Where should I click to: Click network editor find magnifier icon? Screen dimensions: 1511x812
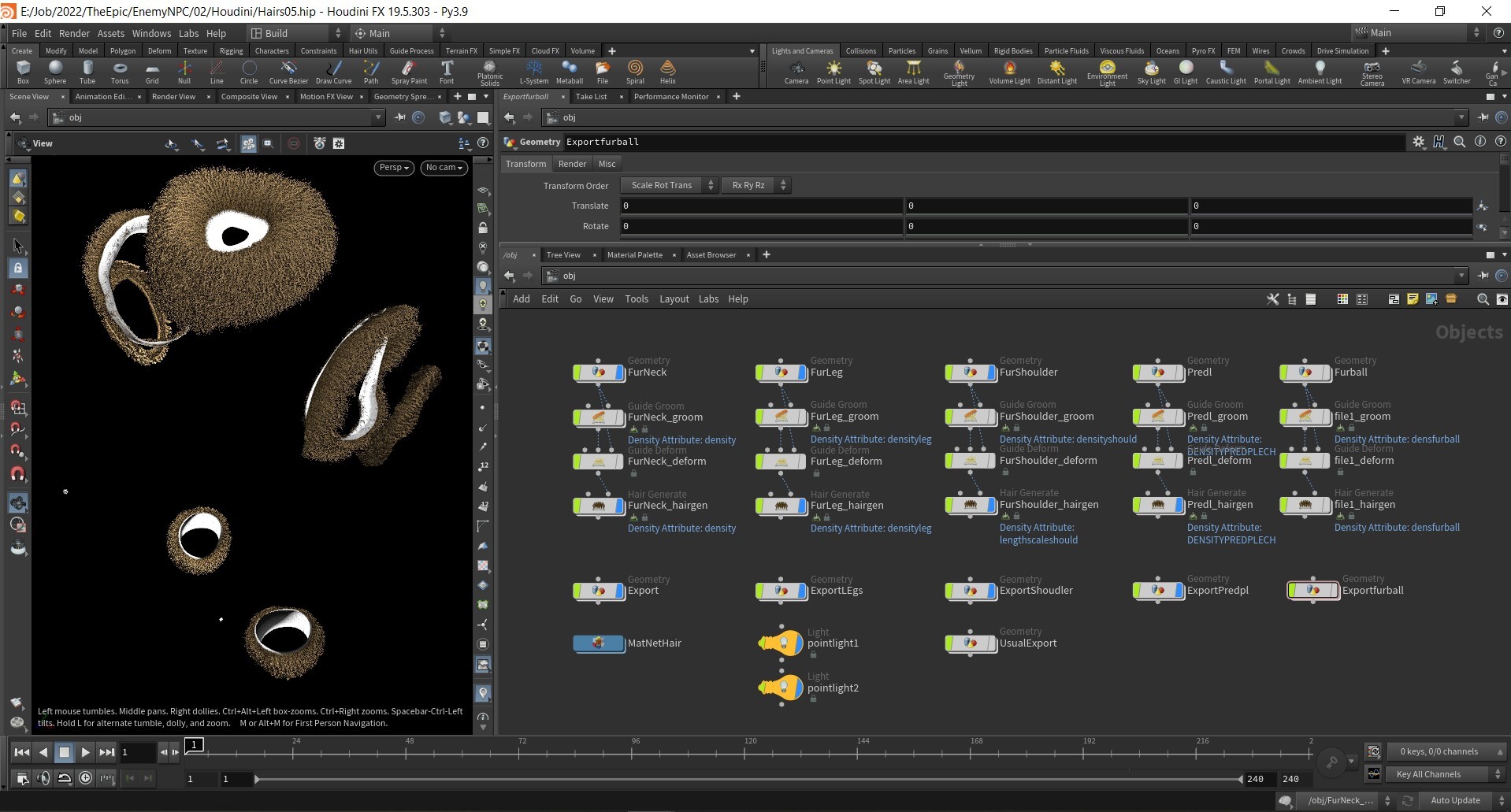[x=1483, y=299]
